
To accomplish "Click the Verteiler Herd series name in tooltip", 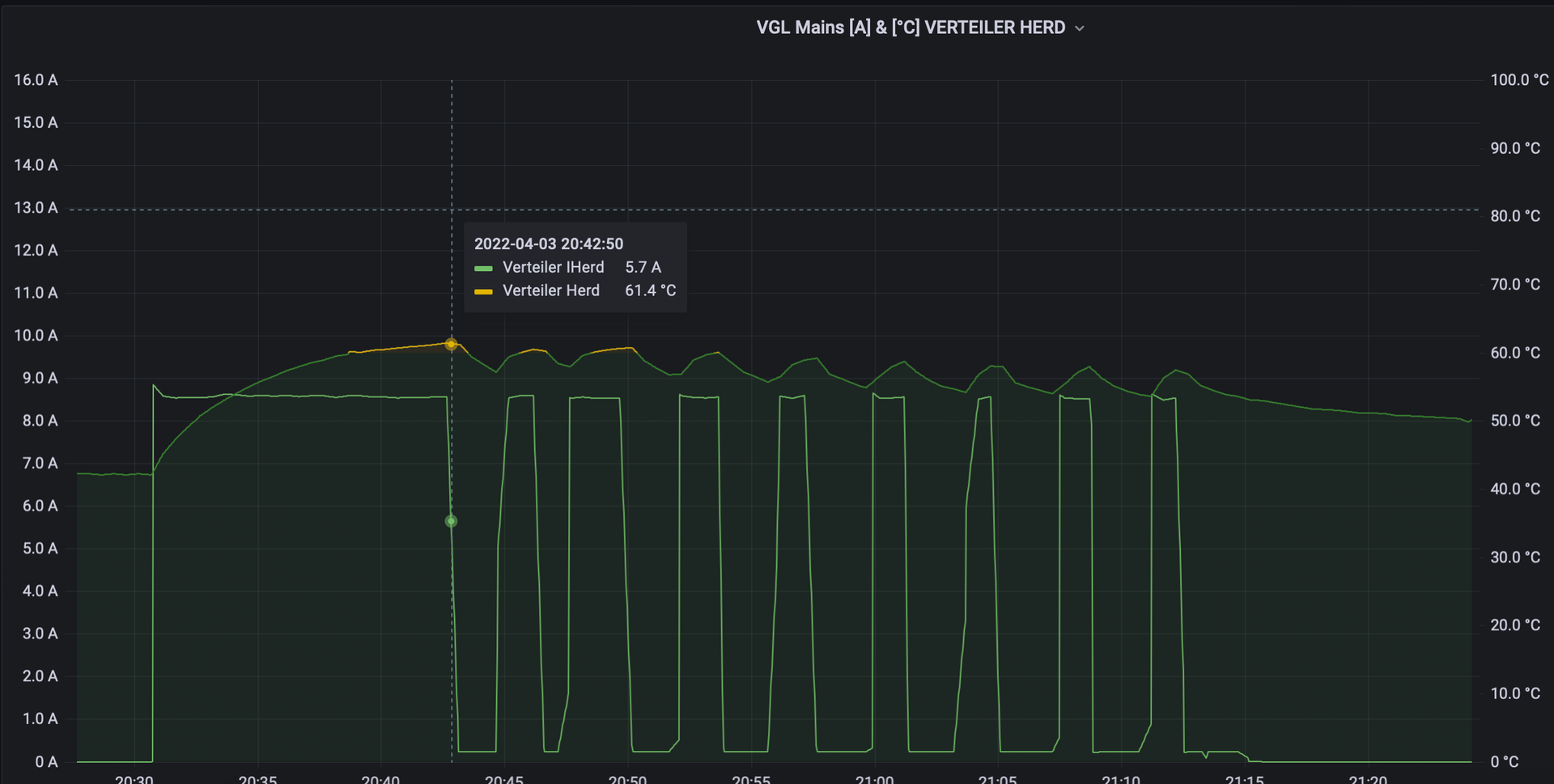I will [550, 290].
